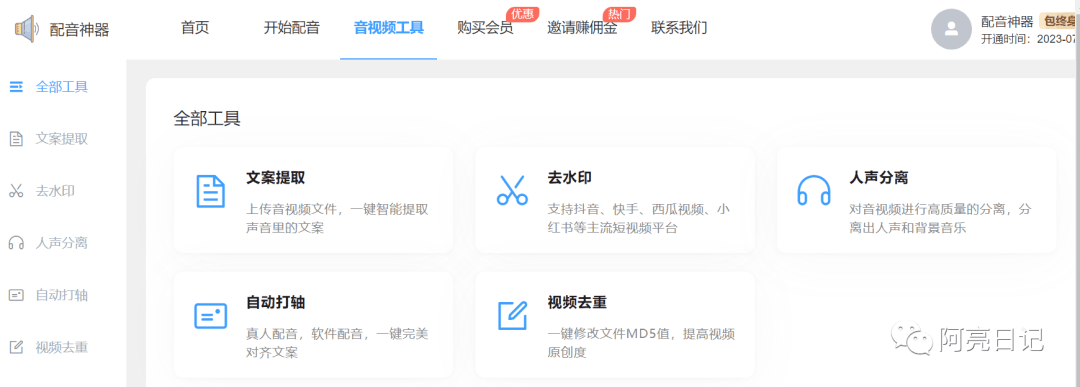Open the 自动打轴 card title

pos(276,302)
